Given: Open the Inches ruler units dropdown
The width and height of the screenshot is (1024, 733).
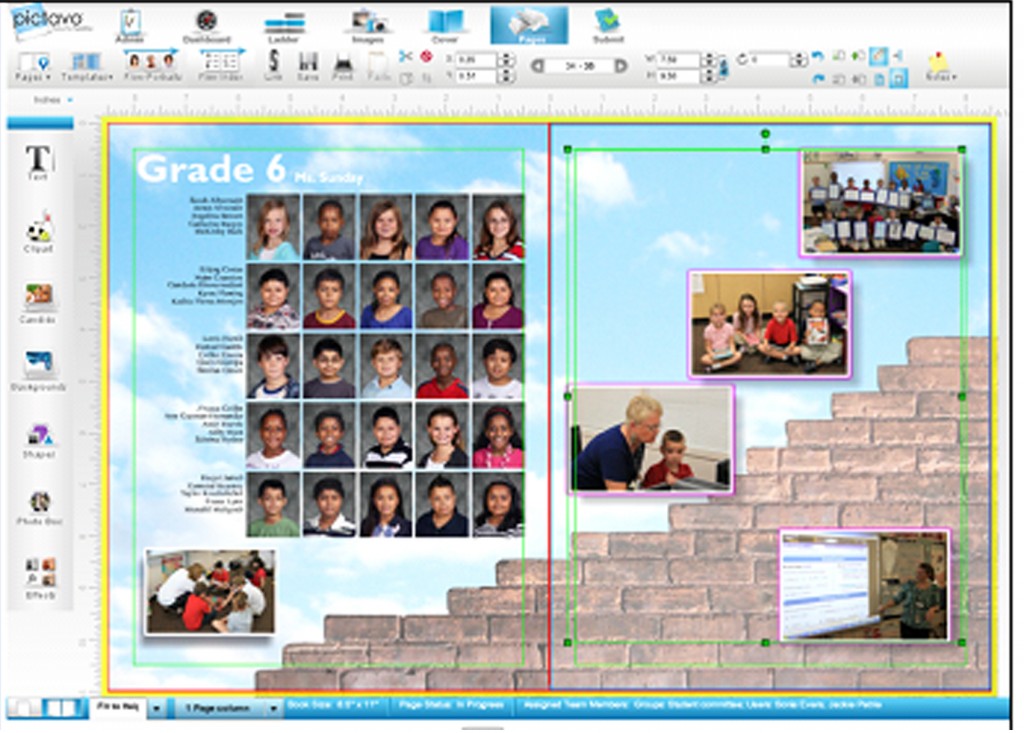Looking at the screenshot, I should (52, 100).
